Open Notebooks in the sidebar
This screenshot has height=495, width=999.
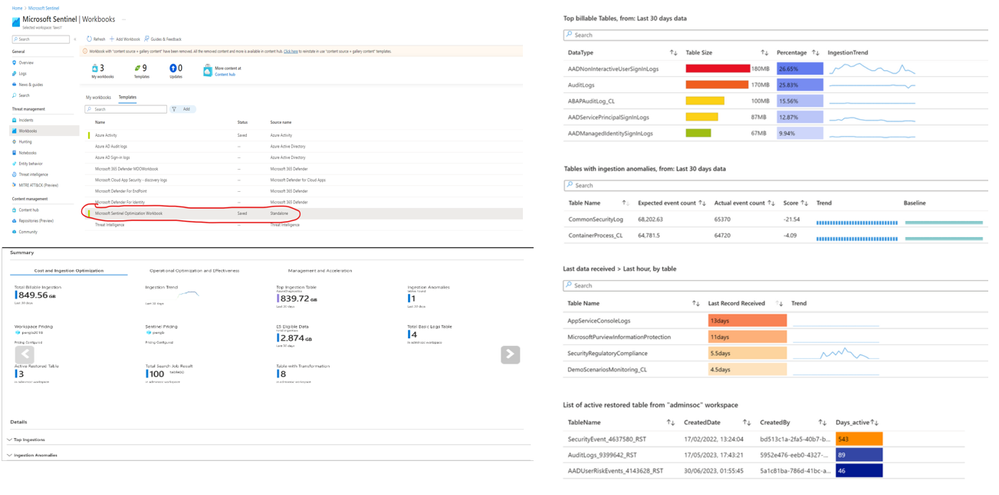27,152
